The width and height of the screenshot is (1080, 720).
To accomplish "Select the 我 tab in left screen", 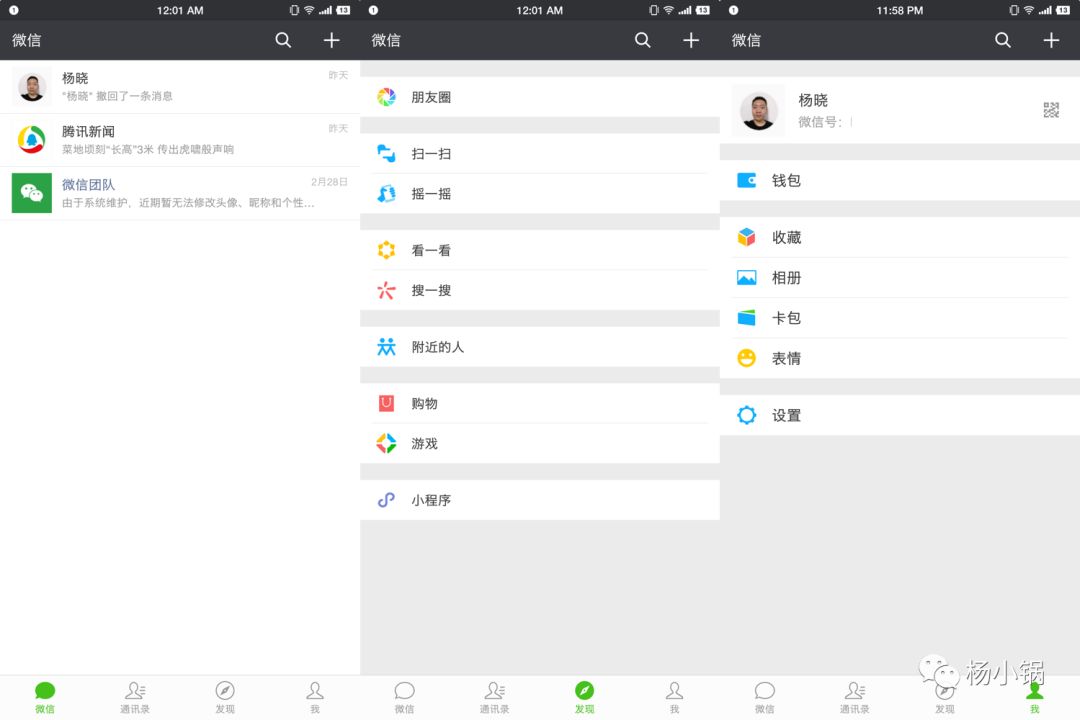I will [315, 697].
